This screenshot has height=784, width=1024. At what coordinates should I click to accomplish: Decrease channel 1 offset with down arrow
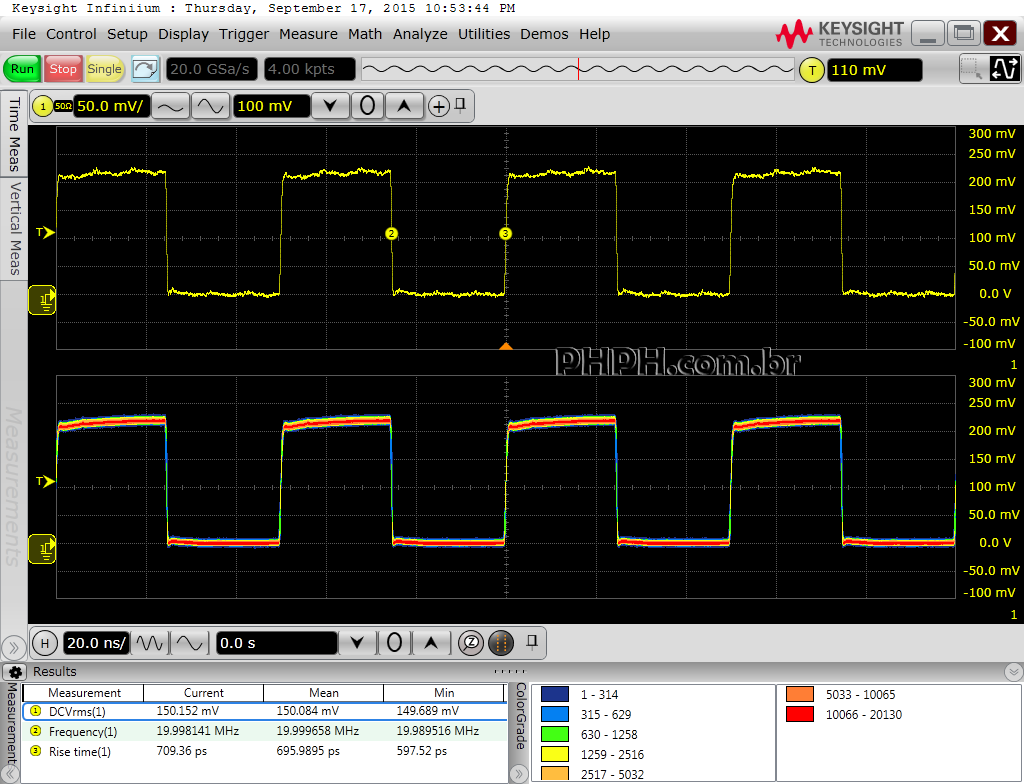[330, 106]
